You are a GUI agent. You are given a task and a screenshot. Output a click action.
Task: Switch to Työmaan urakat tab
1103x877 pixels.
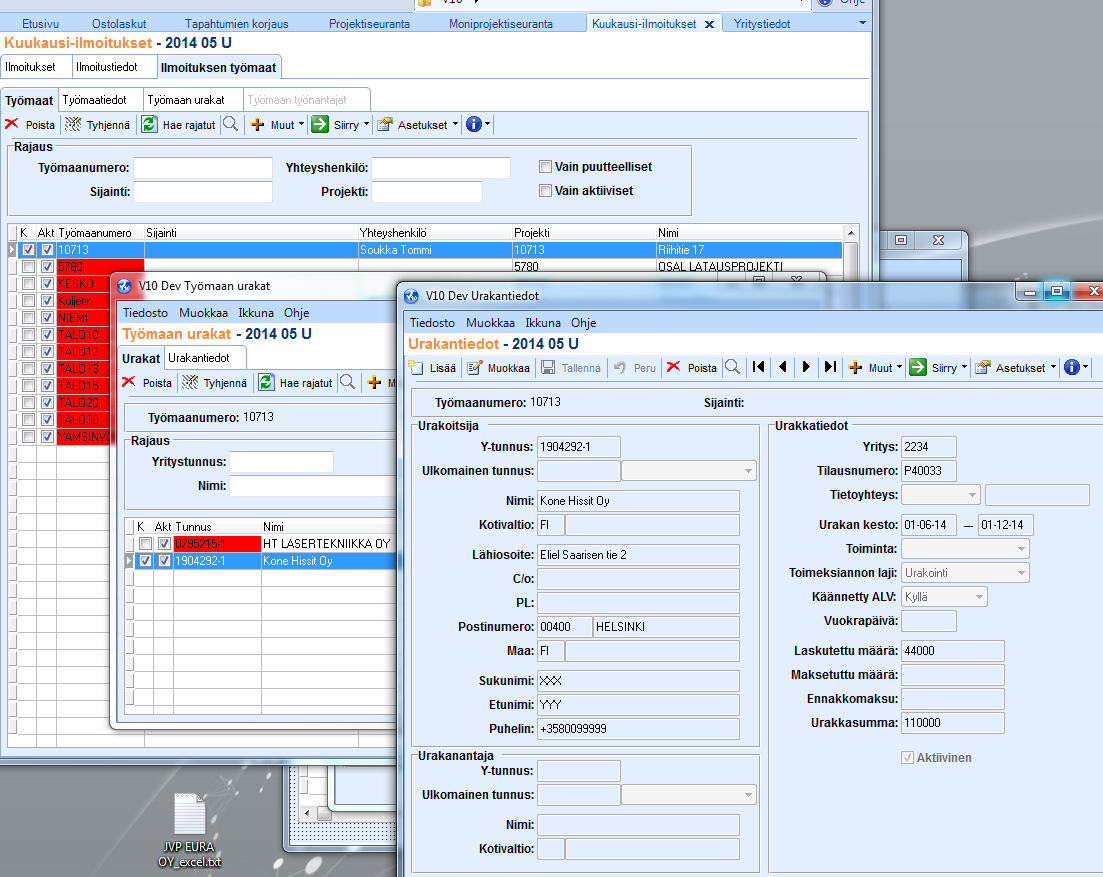[186, 100]
